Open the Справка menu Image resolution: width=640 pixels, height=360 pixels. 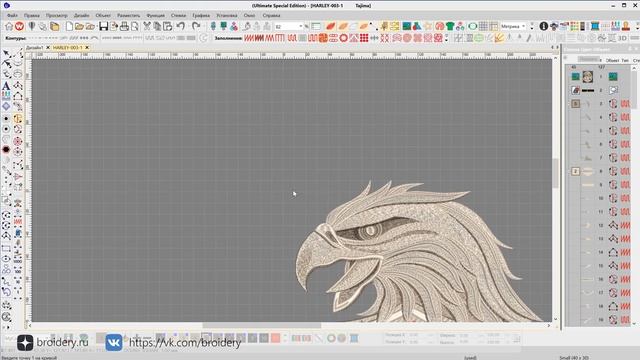(271, 16)
